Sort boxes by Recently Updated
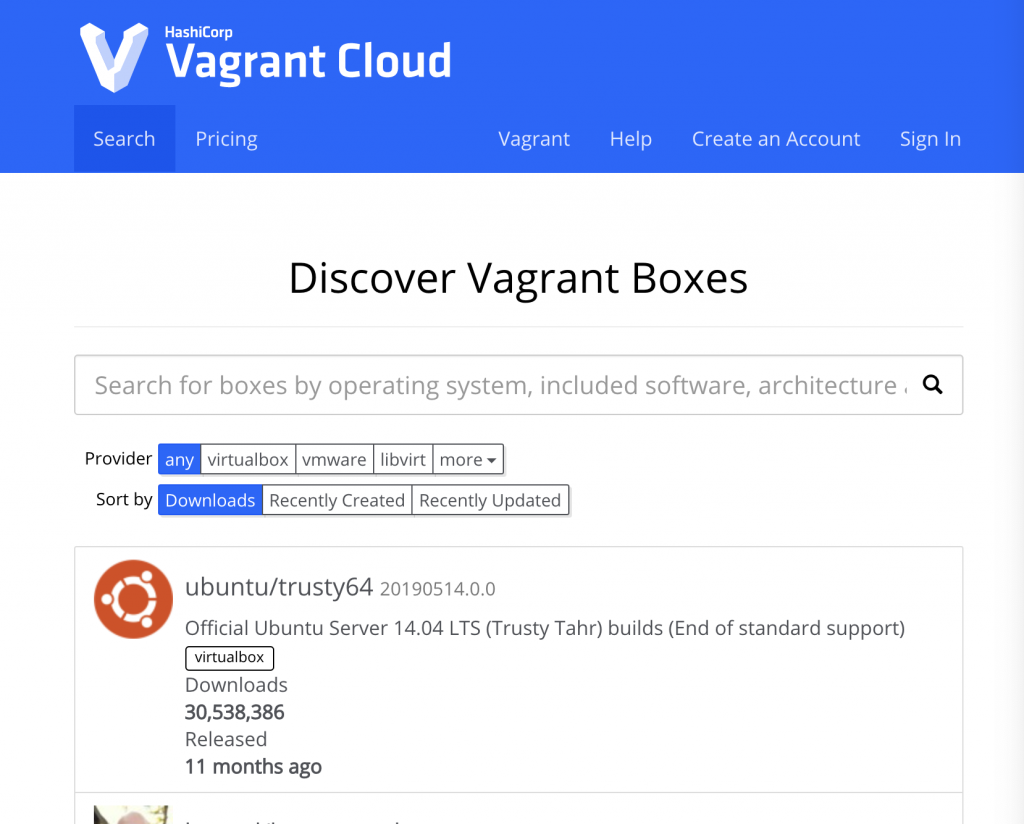This screenshot has width=1024, height=824. pos(490,499)
